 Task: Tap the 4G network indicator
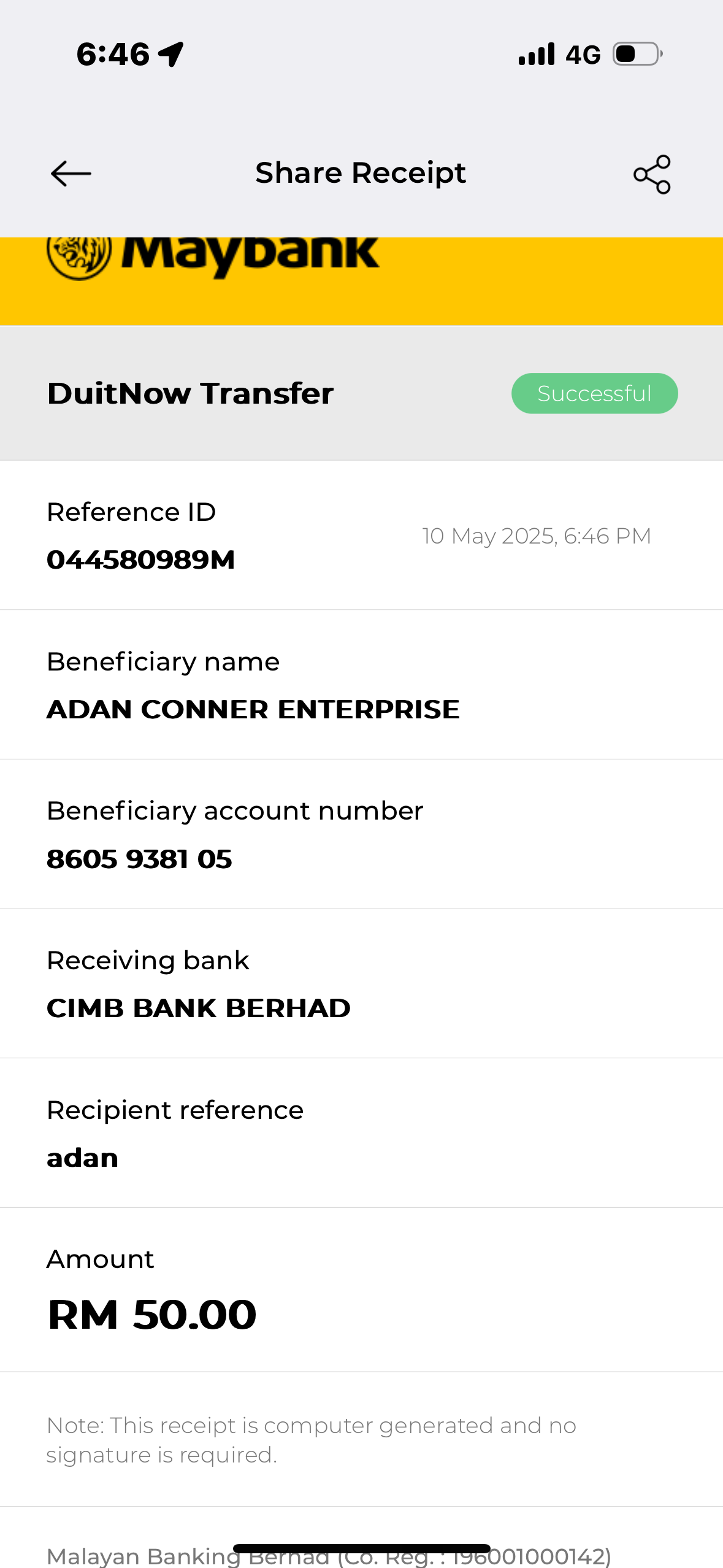click(583, 55)
